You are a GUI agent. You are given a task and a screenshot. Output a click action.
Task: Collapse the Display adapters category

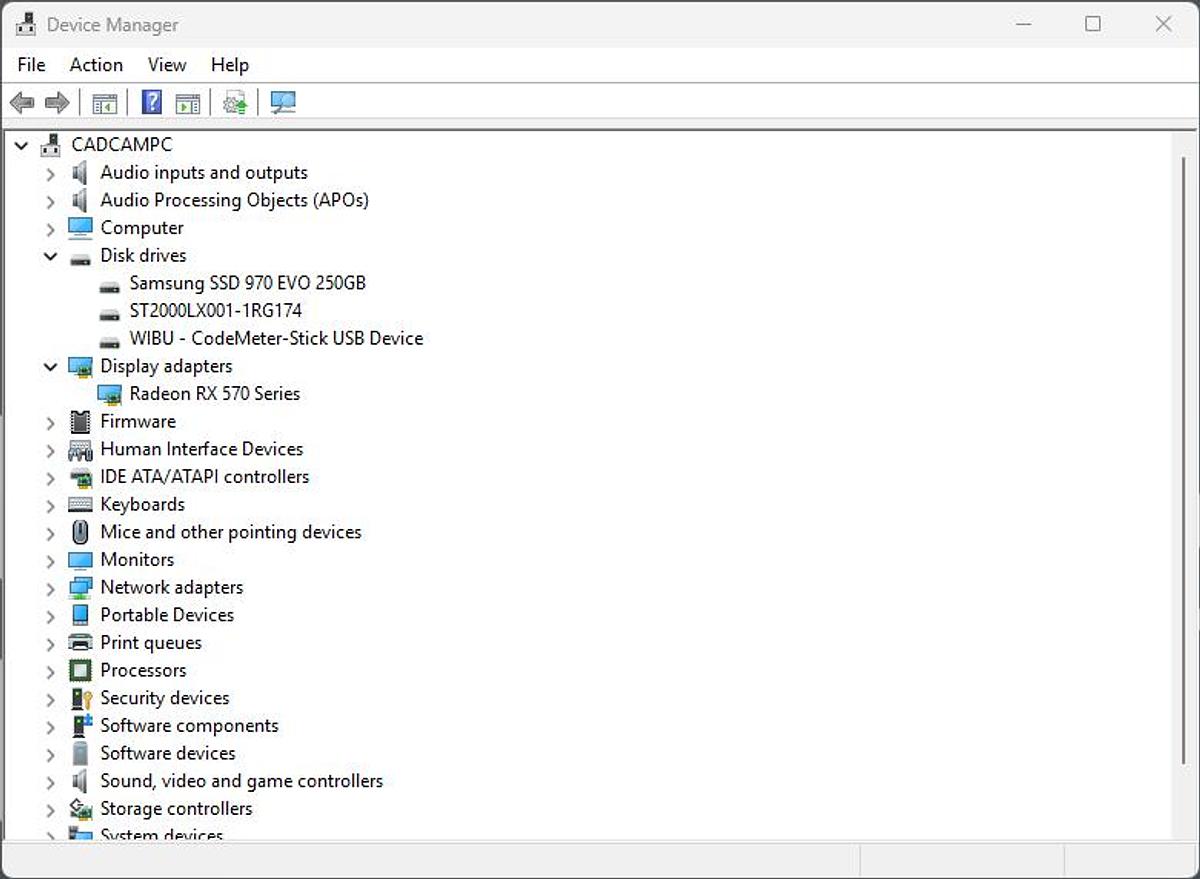coord(50,367)
